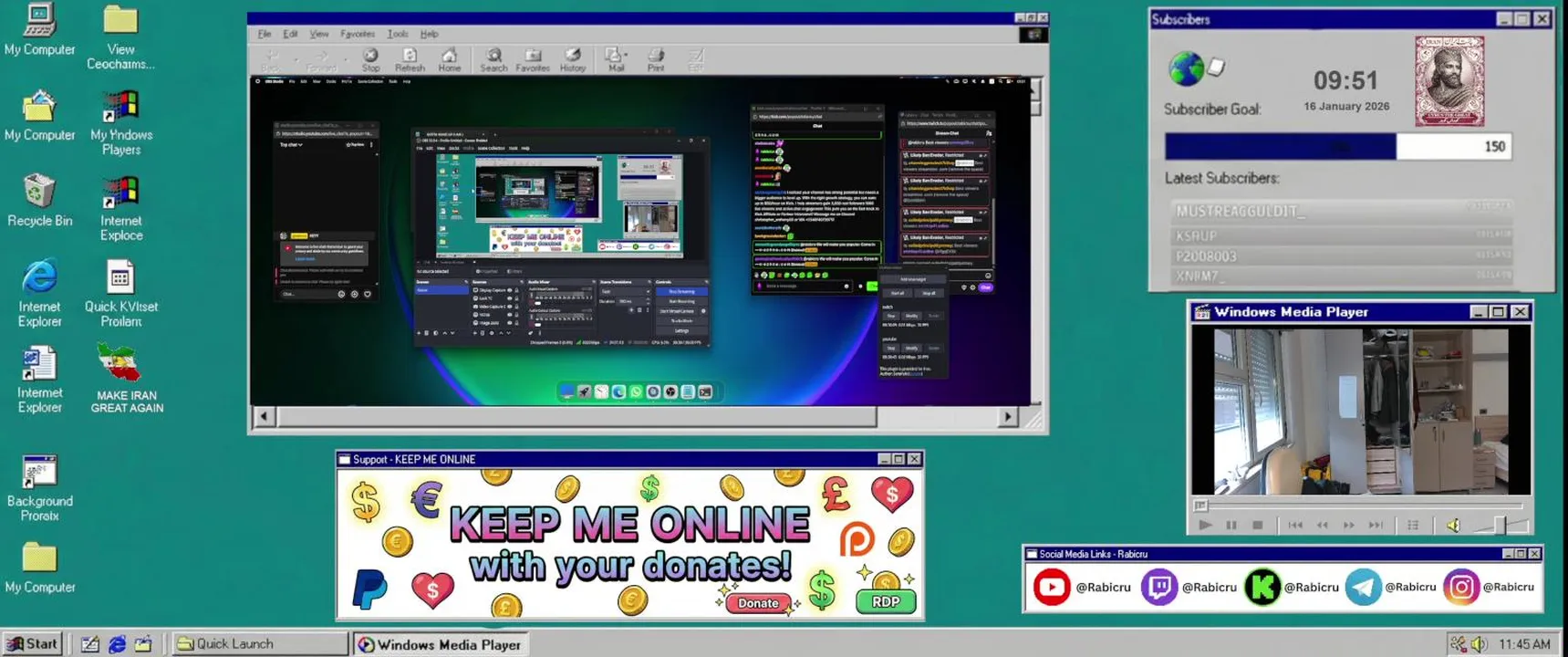
Task: Open the Edit menu
Action: tap(290, 34)
